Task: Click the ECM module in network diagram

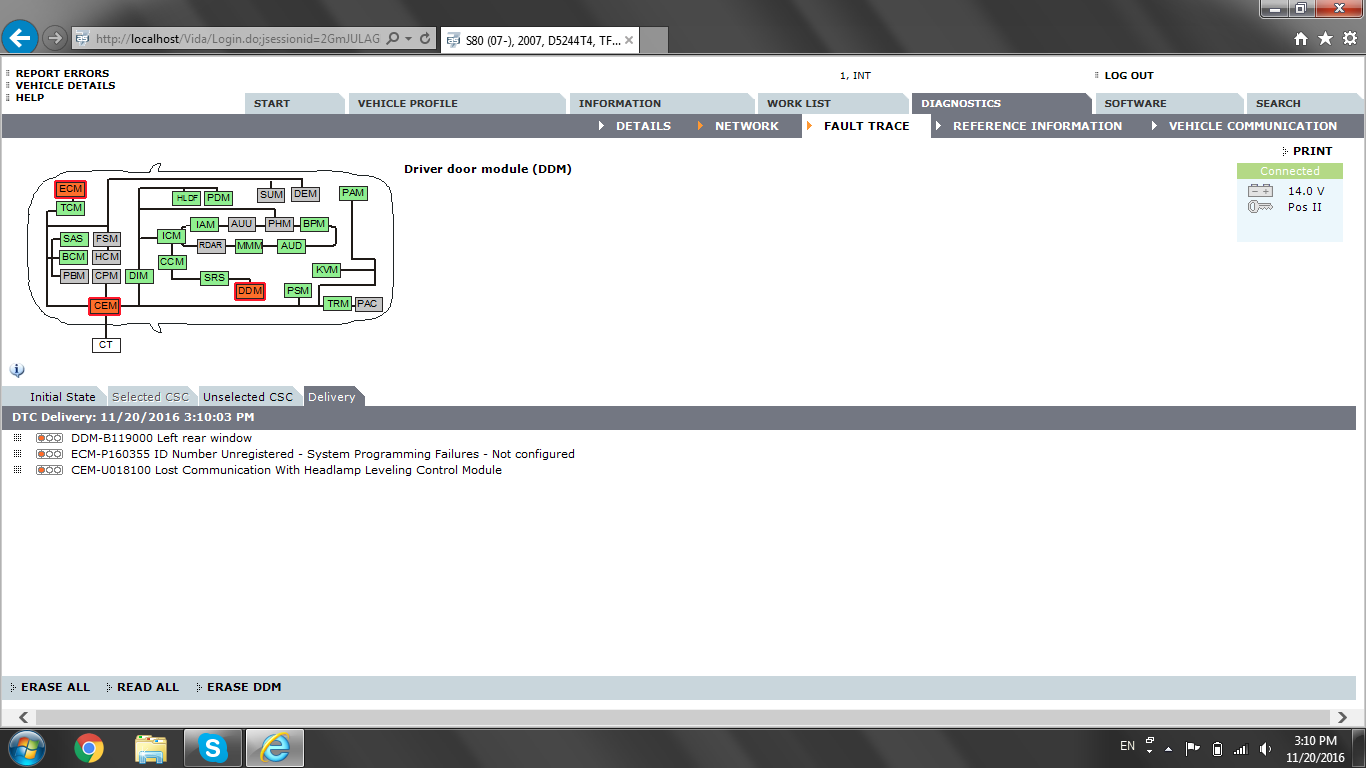Action: click(x=70, y=189)
